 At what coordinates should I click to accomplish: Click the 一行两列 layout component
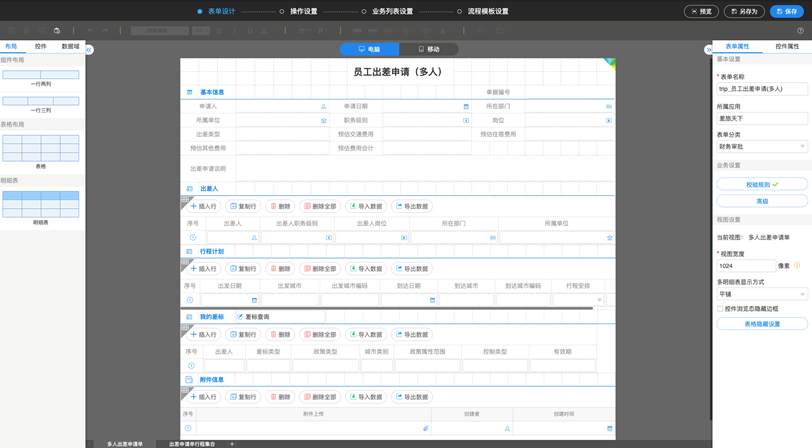pyautogui.click(x=41, y=75)
